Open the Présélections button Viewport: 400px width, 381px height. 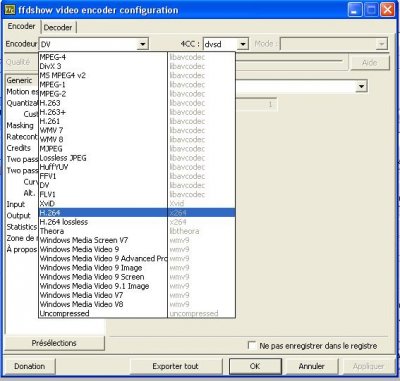coord(54,343)
